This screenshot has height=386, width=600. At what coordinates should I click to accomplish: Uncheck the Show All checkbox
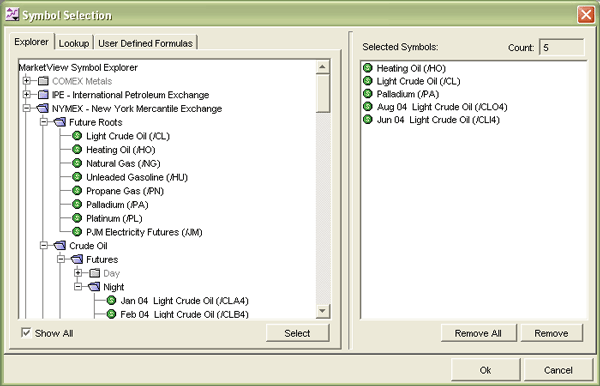tap(26, 333)
